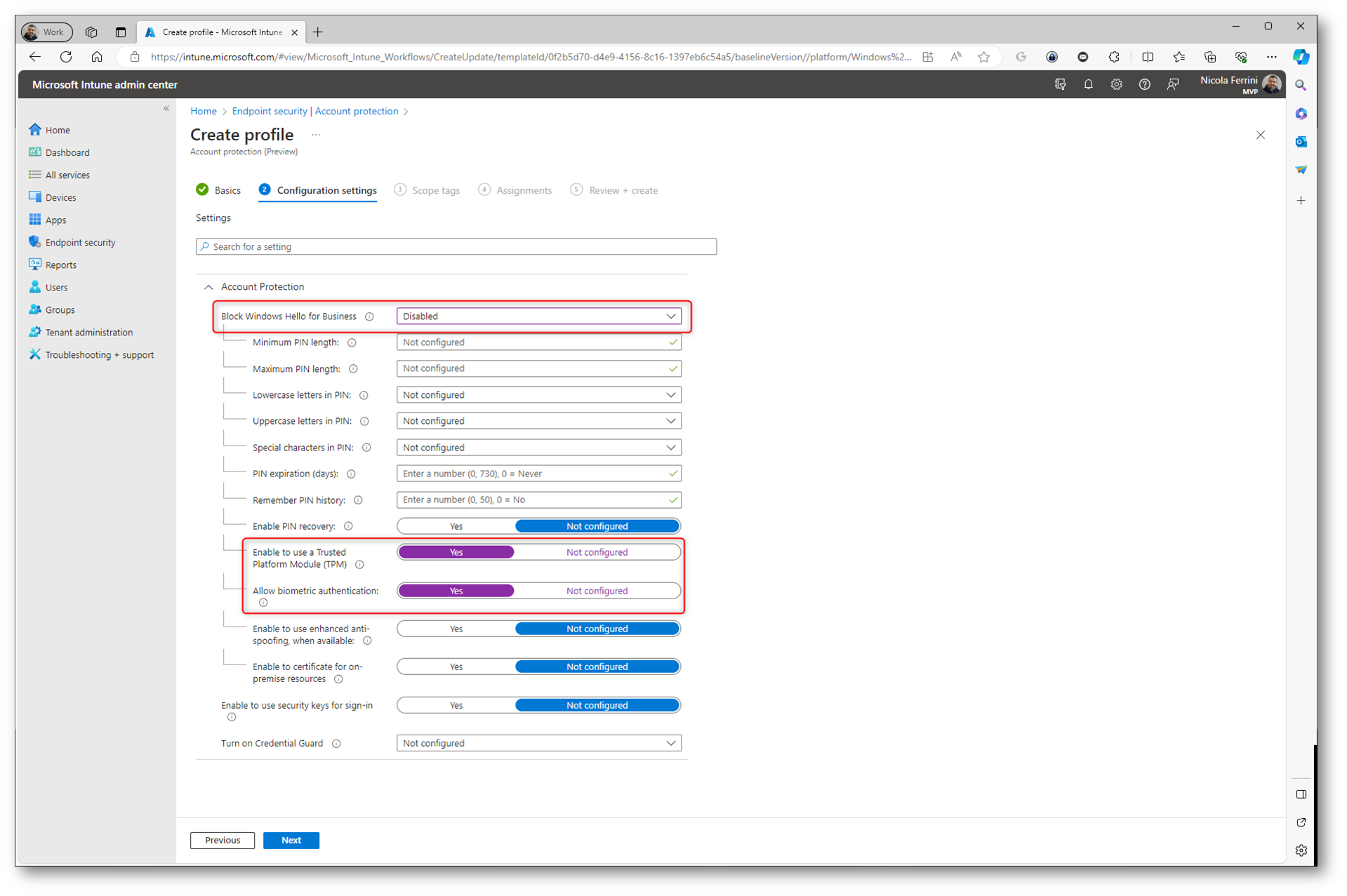This screenshot has width=1347, height=896.
Task: Click the browser address bar URL
Action: tap(531, 57)
